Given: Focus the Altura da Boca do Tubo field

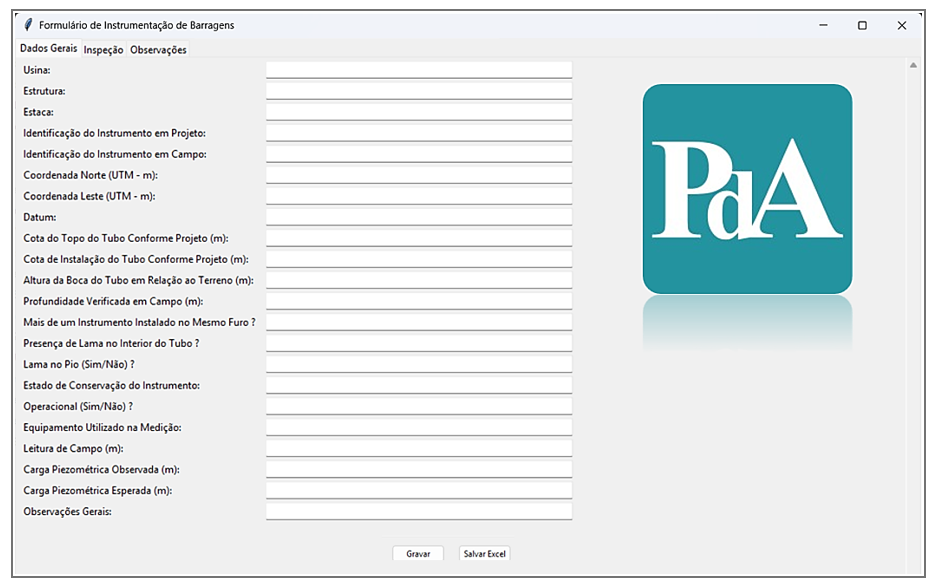Looking at the screenshot, I should [x=419, y=280].
